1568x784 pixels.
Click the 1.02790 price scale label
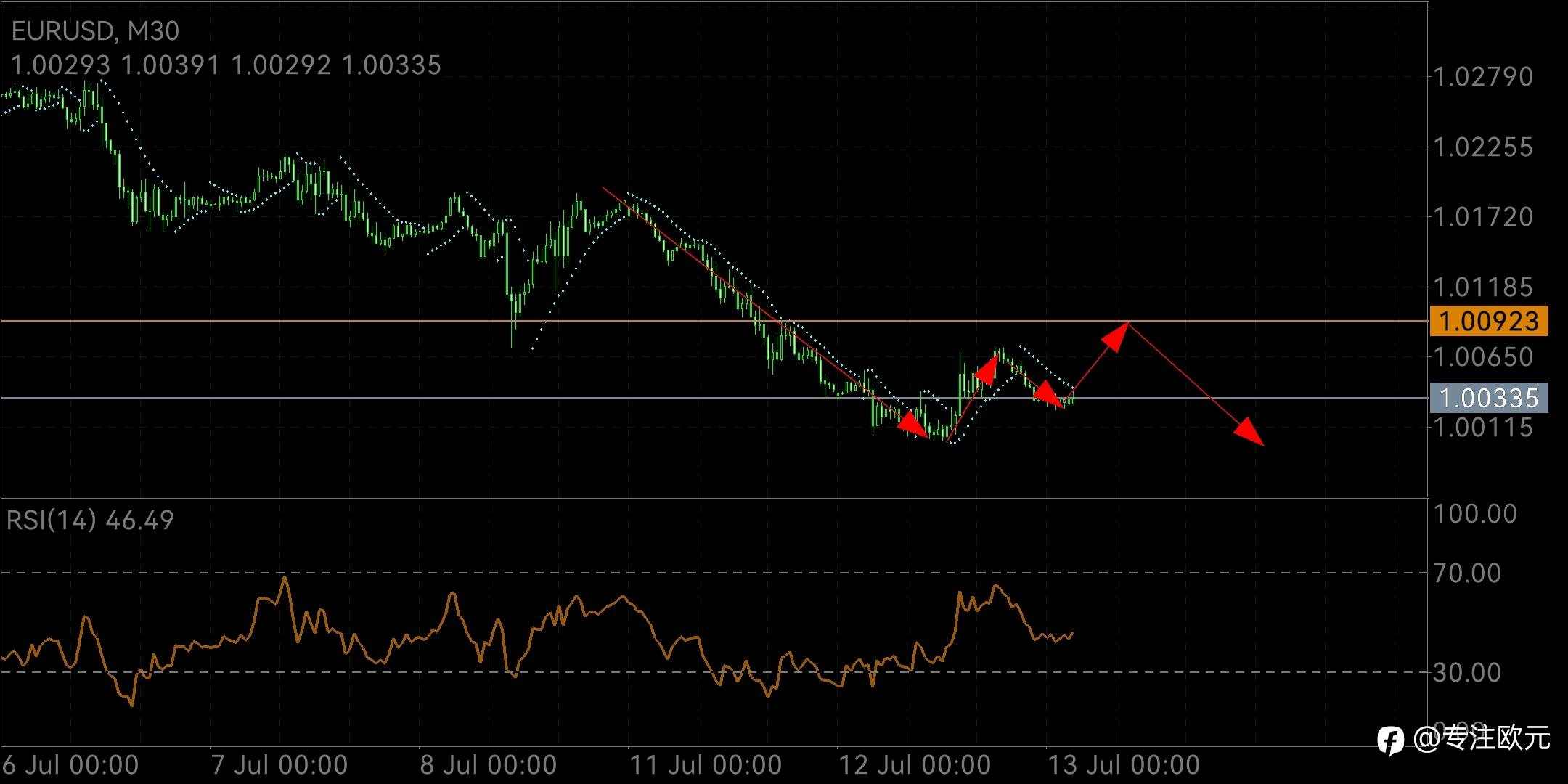(x=1482, y=76)
